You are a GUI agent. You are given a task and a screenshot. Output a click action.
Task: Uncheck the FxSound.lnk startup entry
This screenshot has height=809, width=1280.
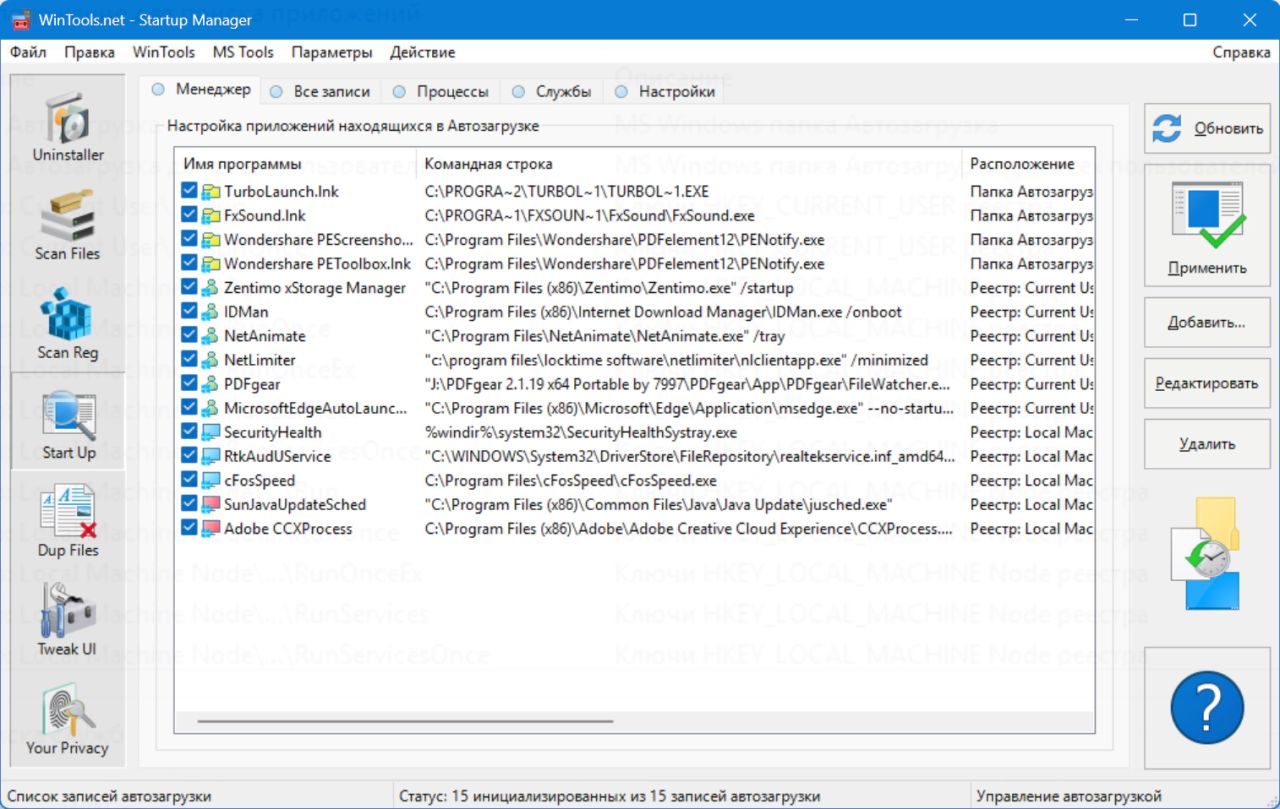tap(189, 215)
